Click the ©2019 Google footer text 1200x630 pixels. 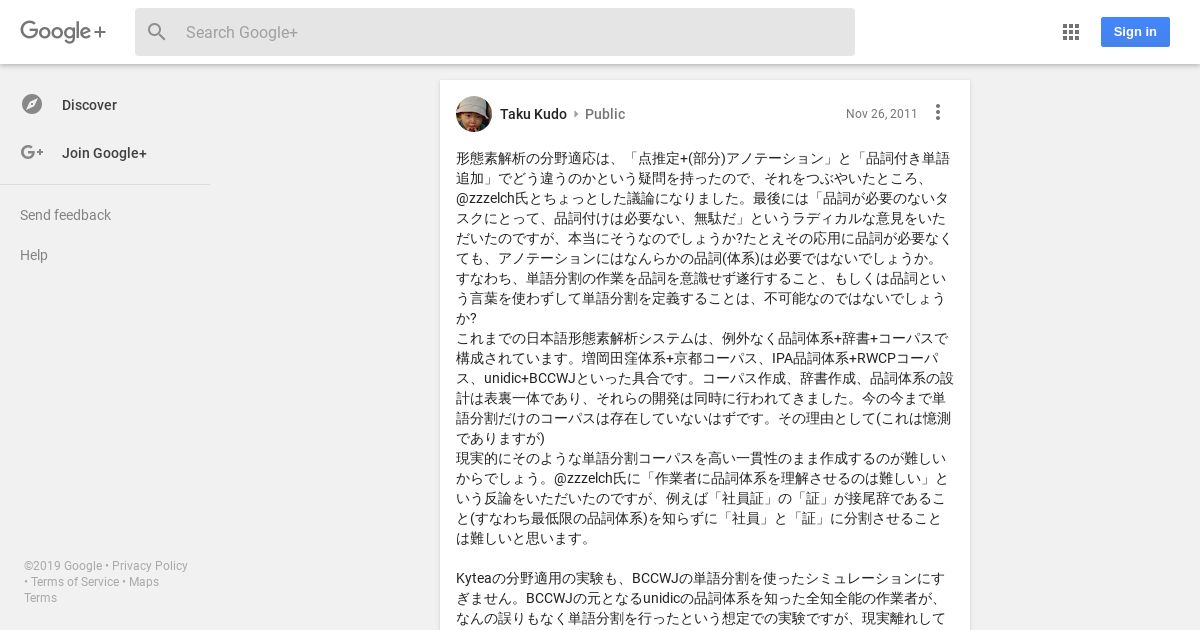tap(63, 566)
